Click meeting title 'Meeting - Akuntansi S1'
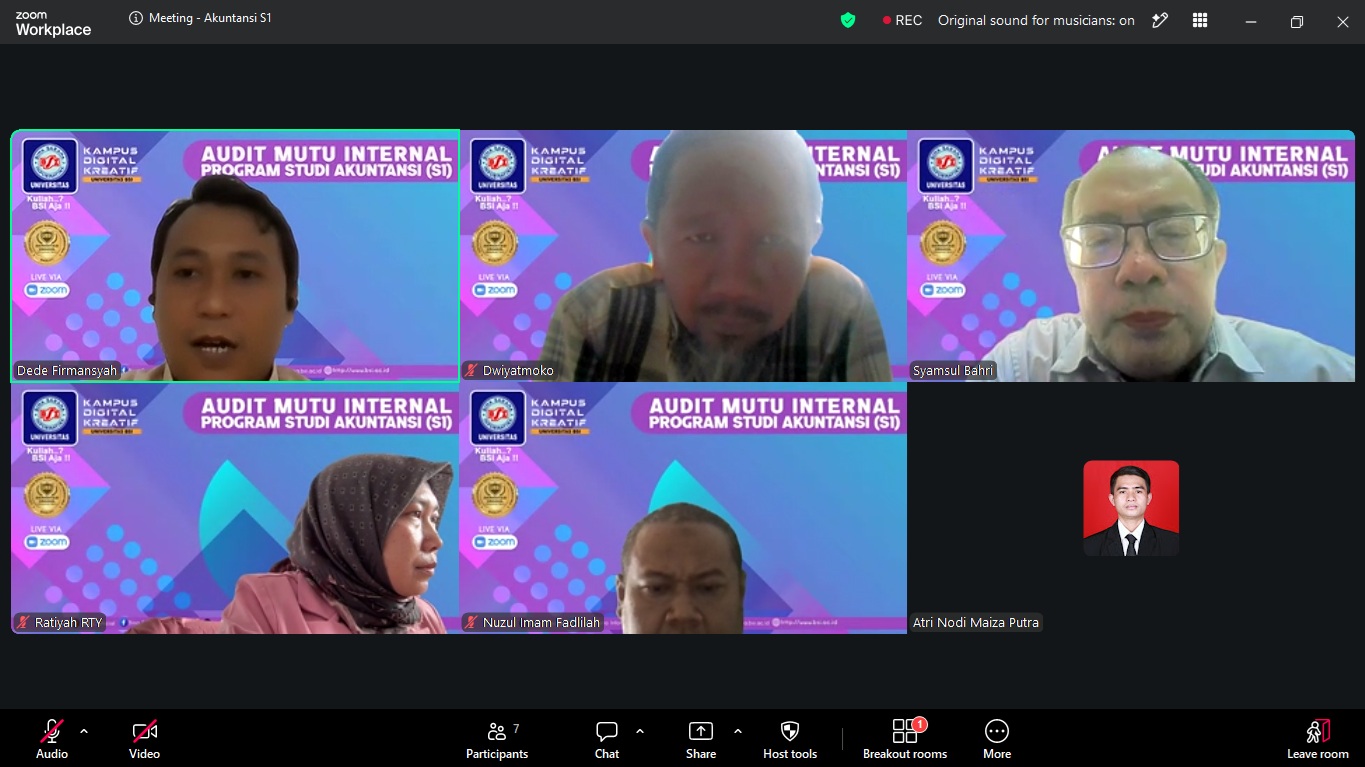 (210, 18)
